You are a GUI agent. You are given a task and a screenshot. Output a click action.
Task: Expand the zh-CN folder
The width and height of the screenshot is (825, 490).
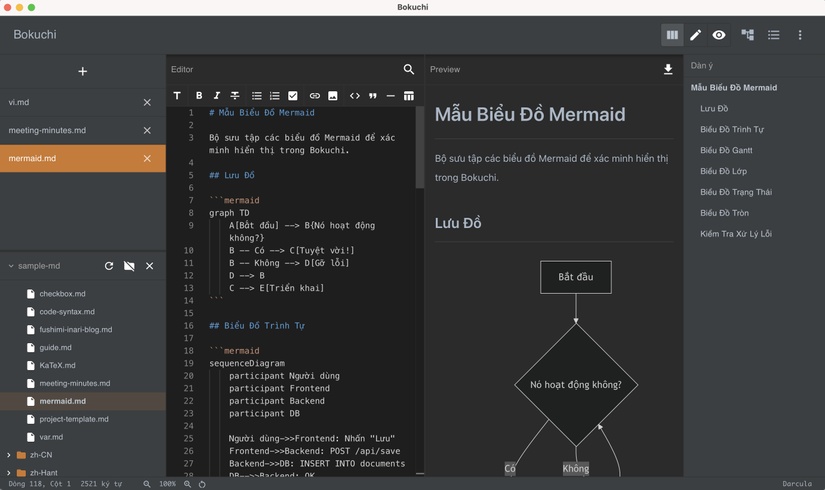8,455
